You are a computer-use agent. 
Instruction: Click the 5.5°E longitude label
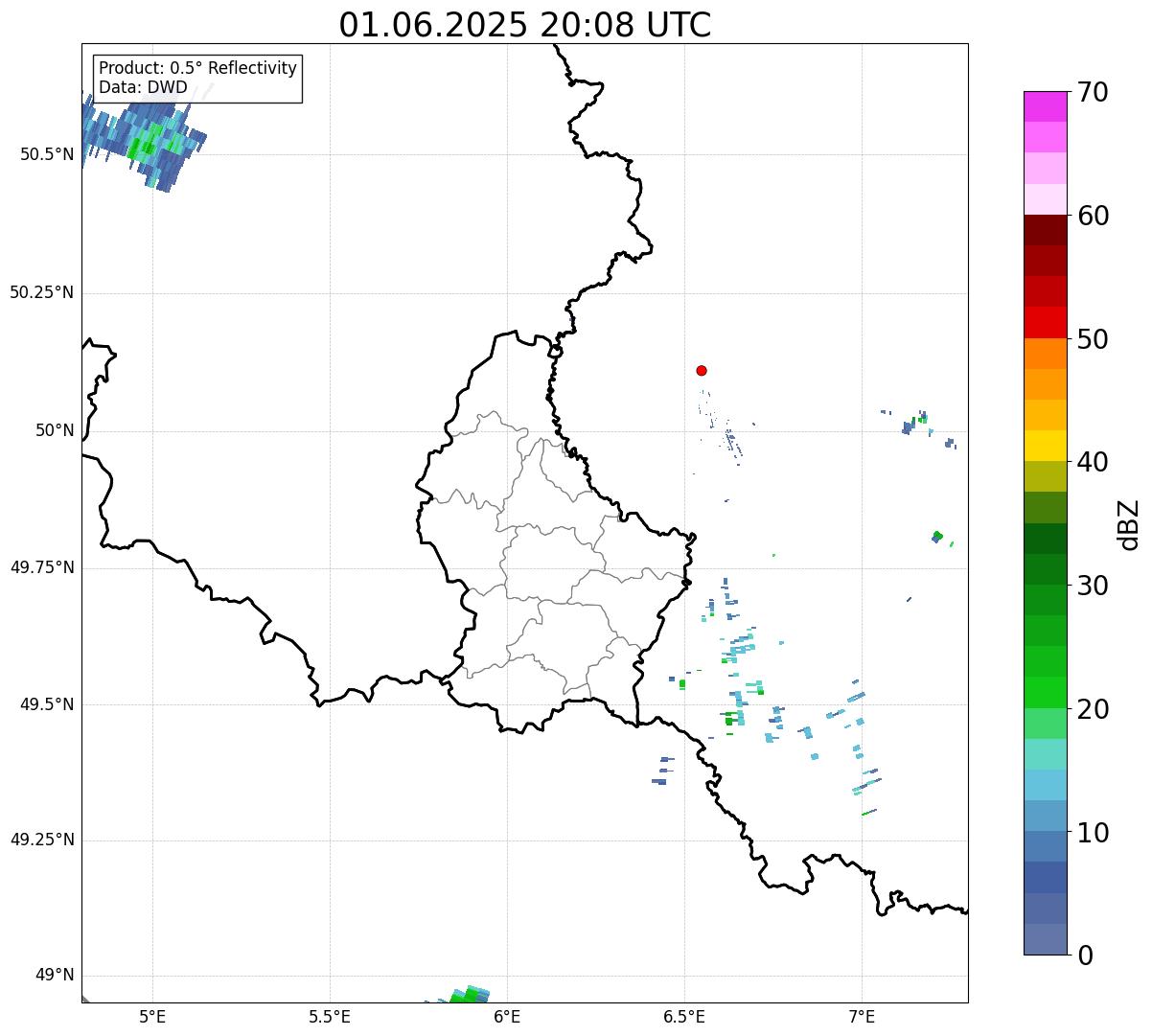pos(330,1017)
